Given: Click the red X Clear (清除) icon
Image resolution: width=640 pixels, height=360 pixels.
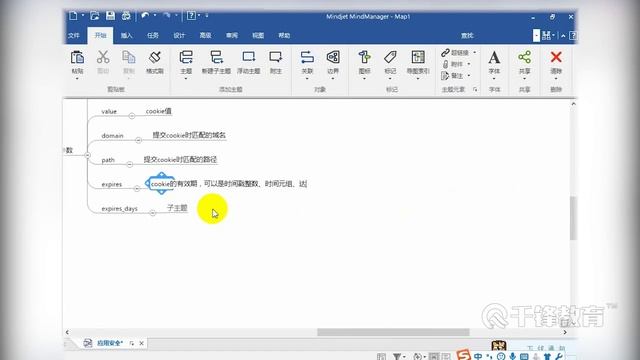Looking at the screenshot, I should (x=556, y=57).
